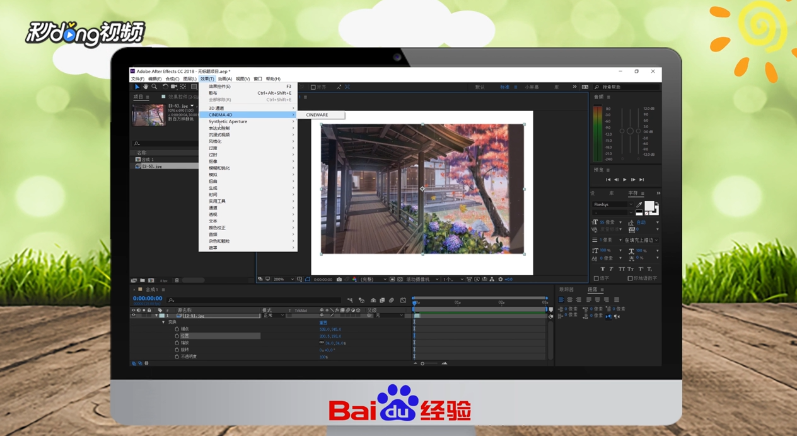The height and width of the screenshot is (436, 797).
Task: Go to the first frame in the Preview panel
Action: (608, 179)
